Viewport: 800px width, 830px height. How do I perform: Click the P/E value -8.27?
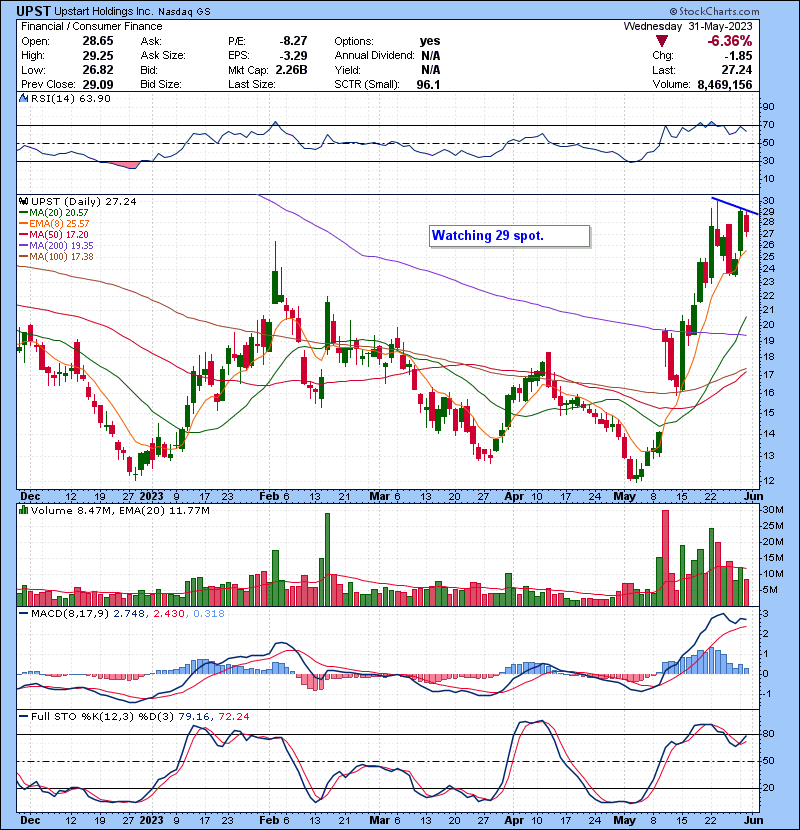(293, 41)
